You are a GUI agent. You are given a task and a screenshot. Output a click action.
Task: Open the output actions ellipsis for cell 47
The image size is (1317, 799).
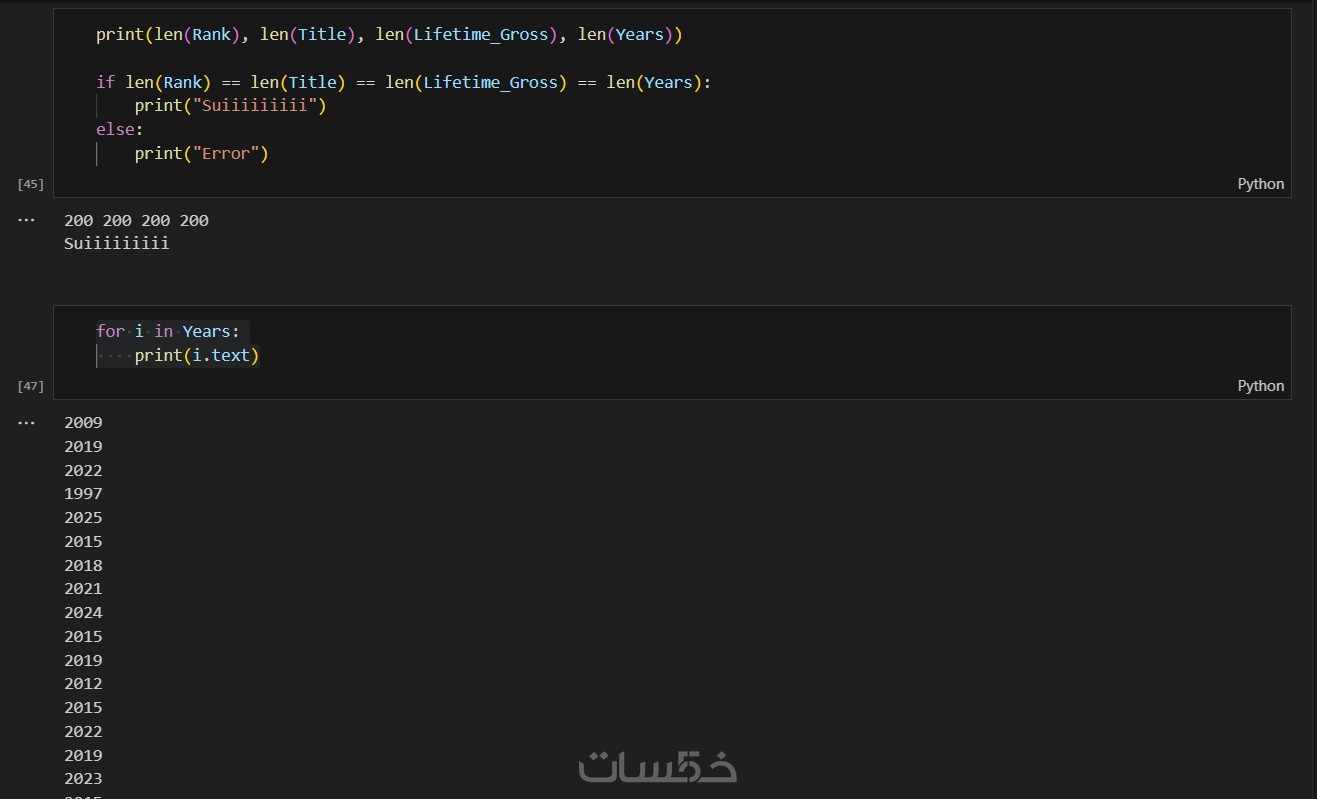pos(26,422)
